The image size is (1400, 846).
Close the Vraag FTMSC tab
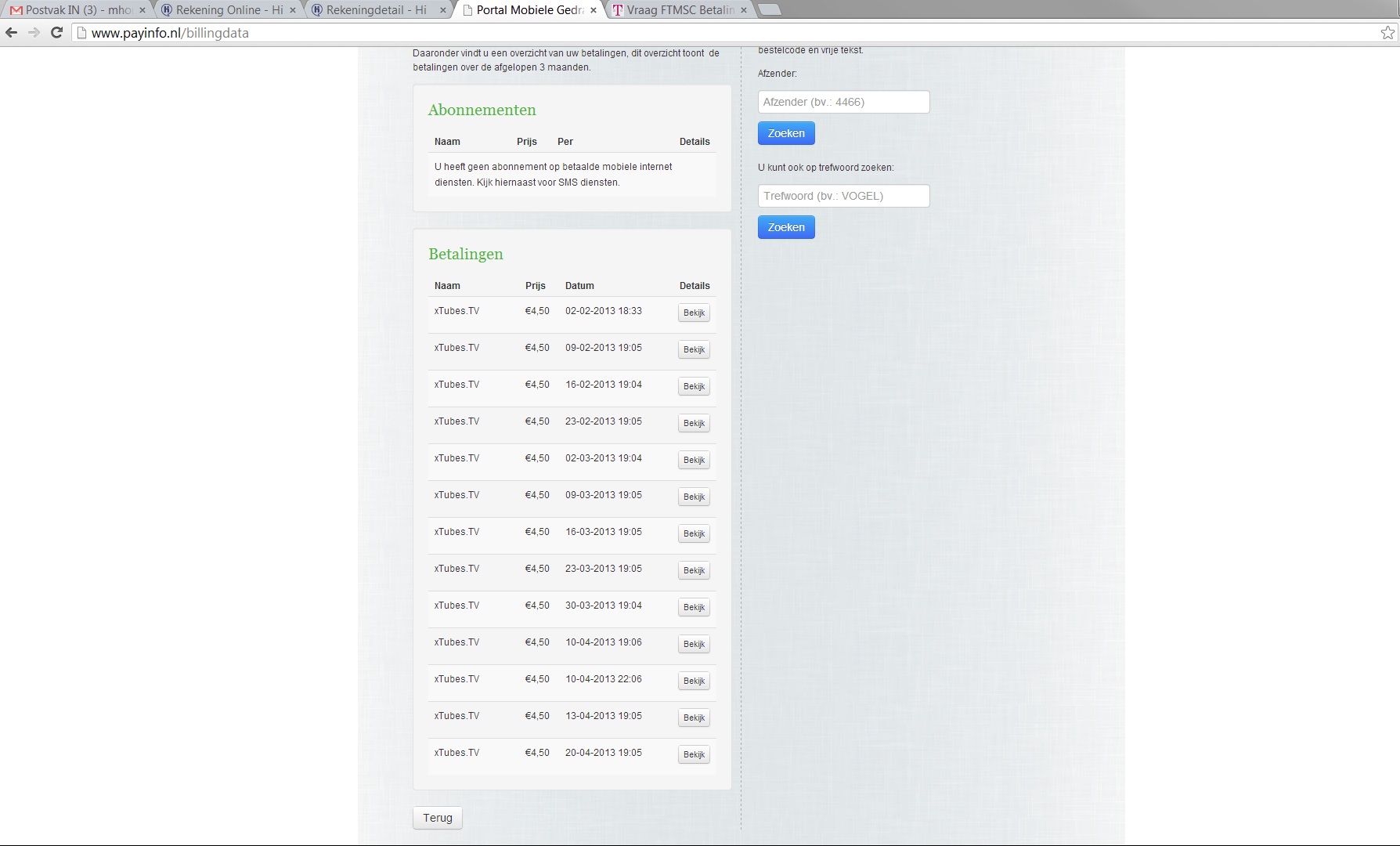(744, 10)
